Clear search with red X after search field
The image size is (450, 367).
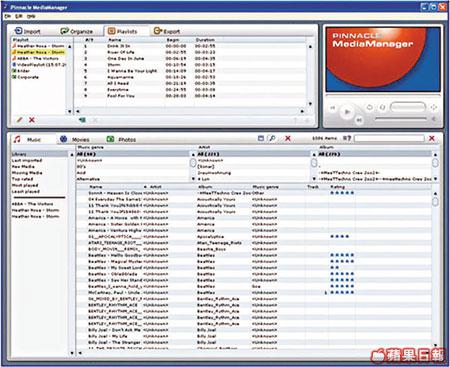(x=432, y=138)
